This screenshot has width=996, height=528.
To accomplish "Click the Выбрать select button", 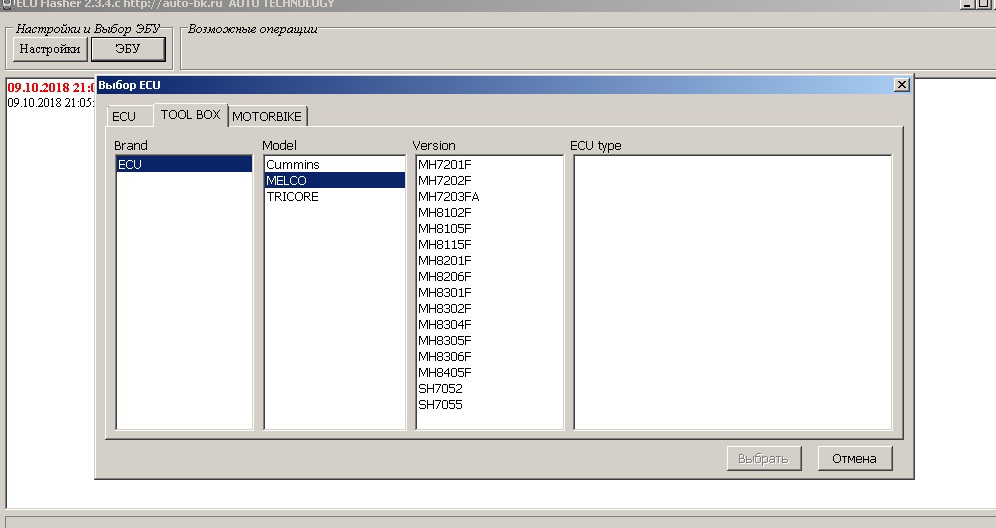I will pos(764,458).
